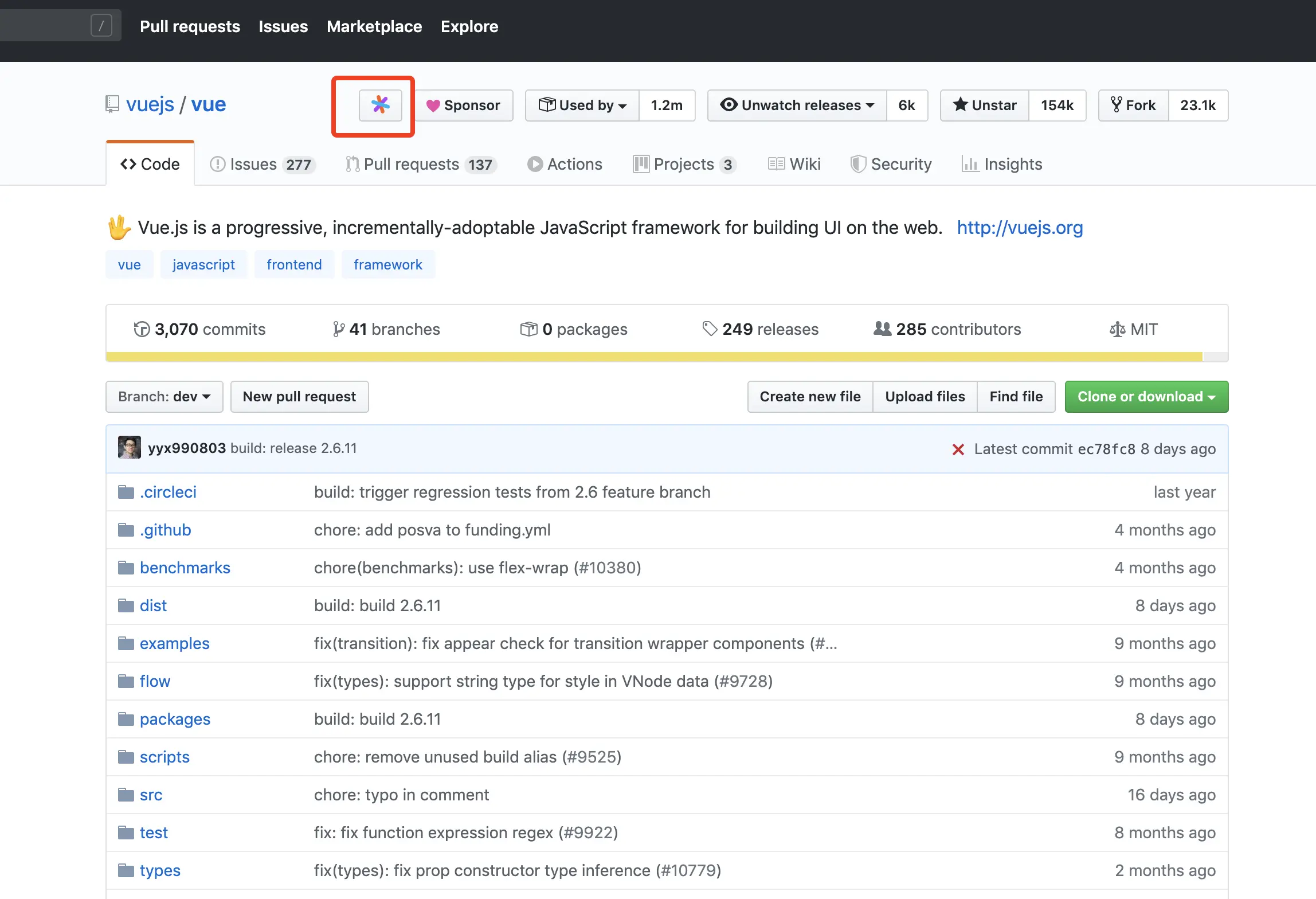Click the yellow language bar

[653, 357]
